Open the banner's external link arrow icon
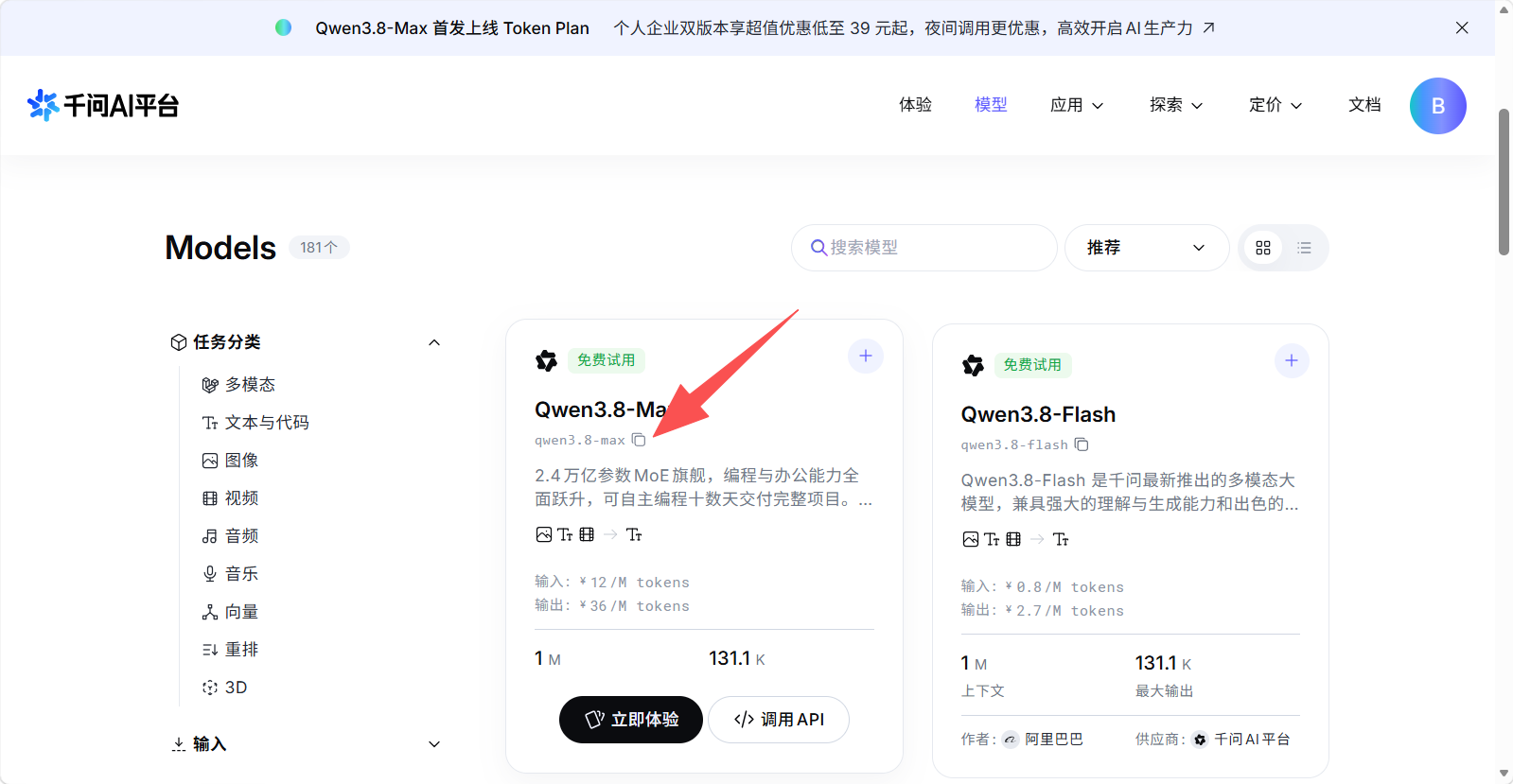Screen dimensions: 1513x784 [1208, 27]
